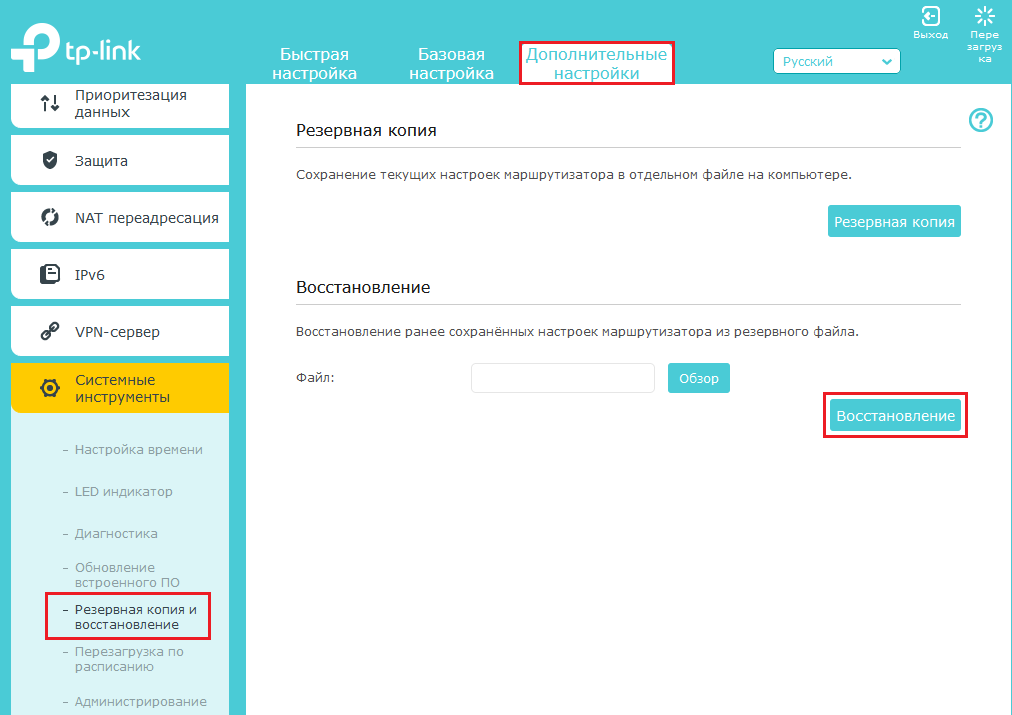This screenshot has height=715, width=1012.
Task: Select Администрирование submenu item
Action: 141,701
